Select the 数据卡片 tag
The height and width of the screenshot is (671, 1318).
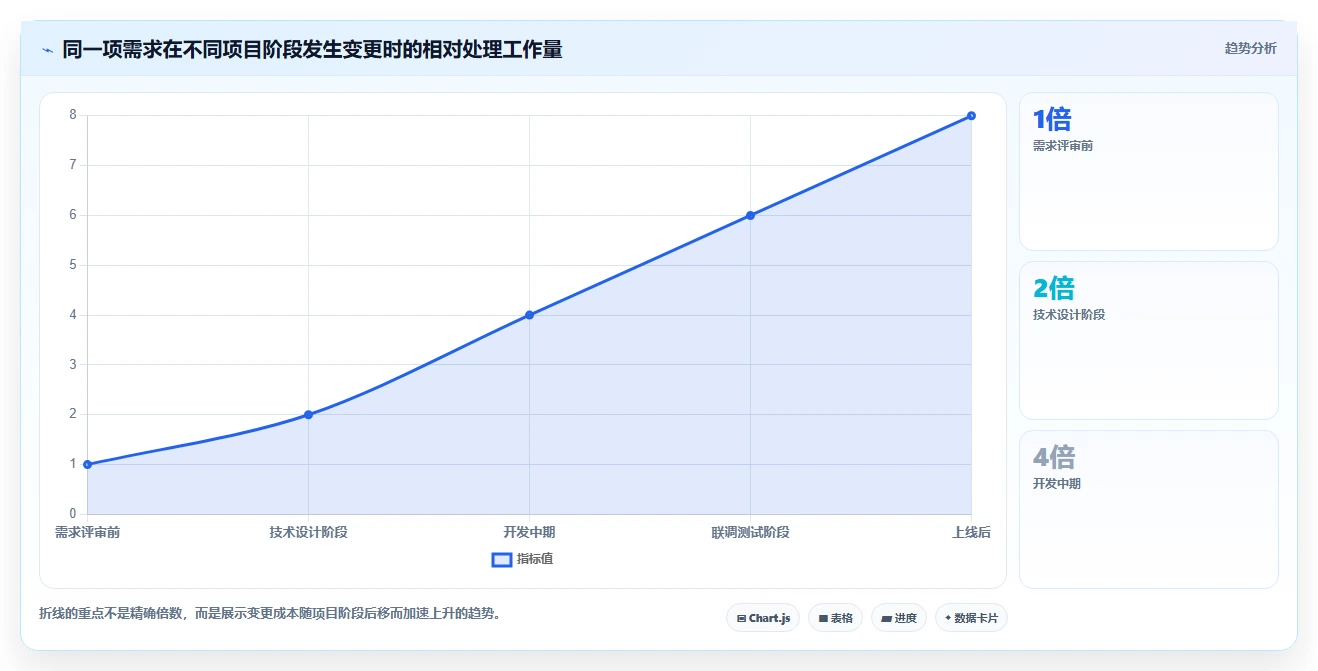coord(971,618)
